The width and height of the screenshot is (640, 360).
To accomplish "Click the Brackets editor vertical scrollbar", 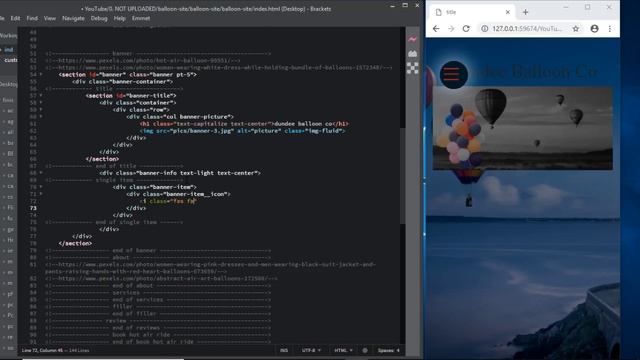I will 402,176.
